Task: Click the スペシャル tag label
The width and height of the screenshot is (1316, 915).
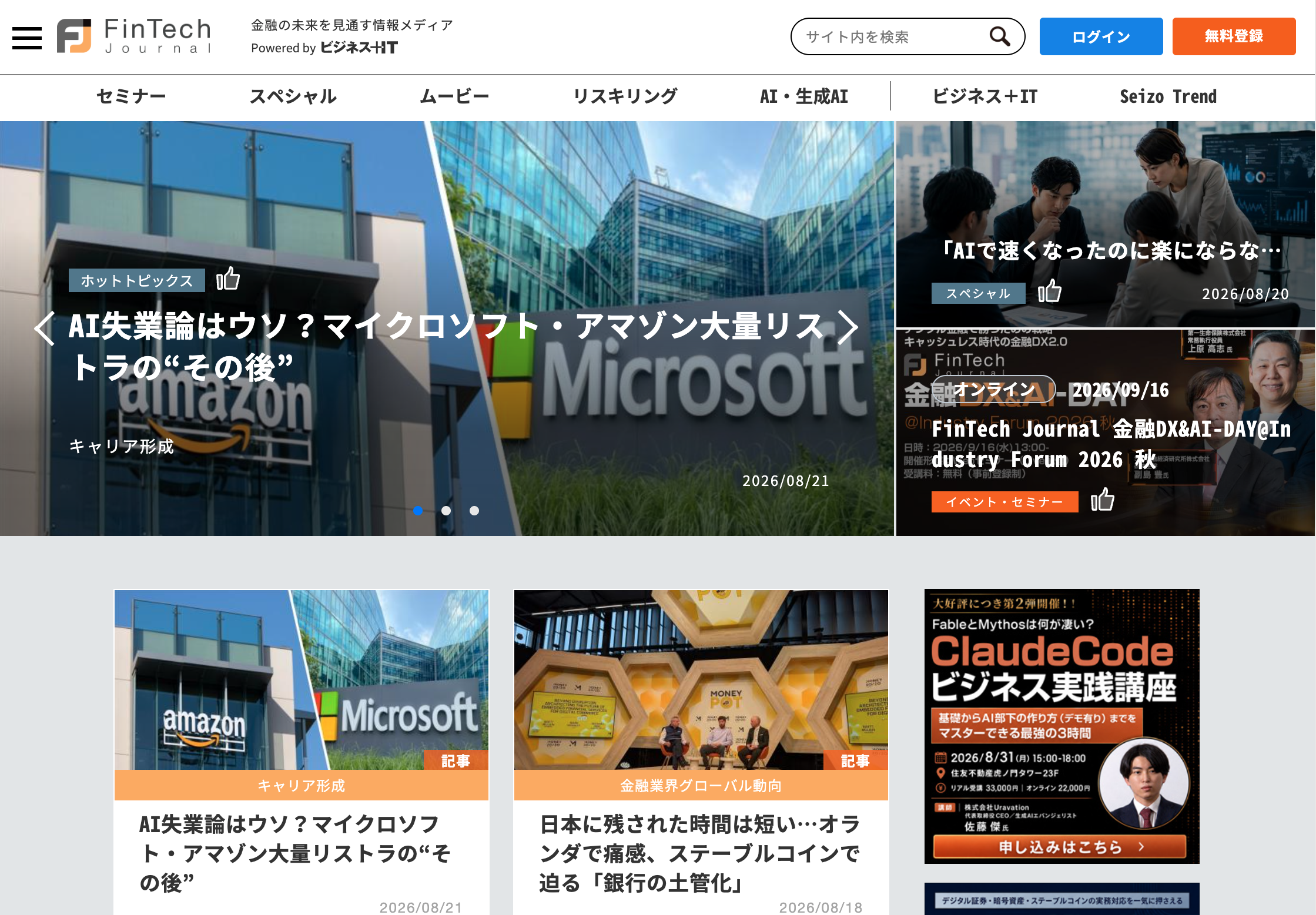Action: pyautogui.click(x=978, y=293)
